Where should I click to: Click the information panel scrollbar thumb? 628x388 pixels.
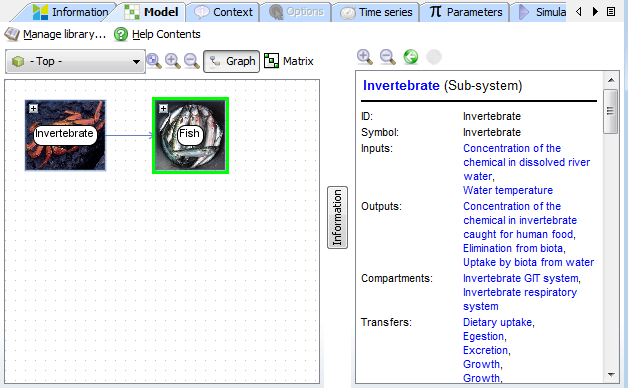[611, 111]
